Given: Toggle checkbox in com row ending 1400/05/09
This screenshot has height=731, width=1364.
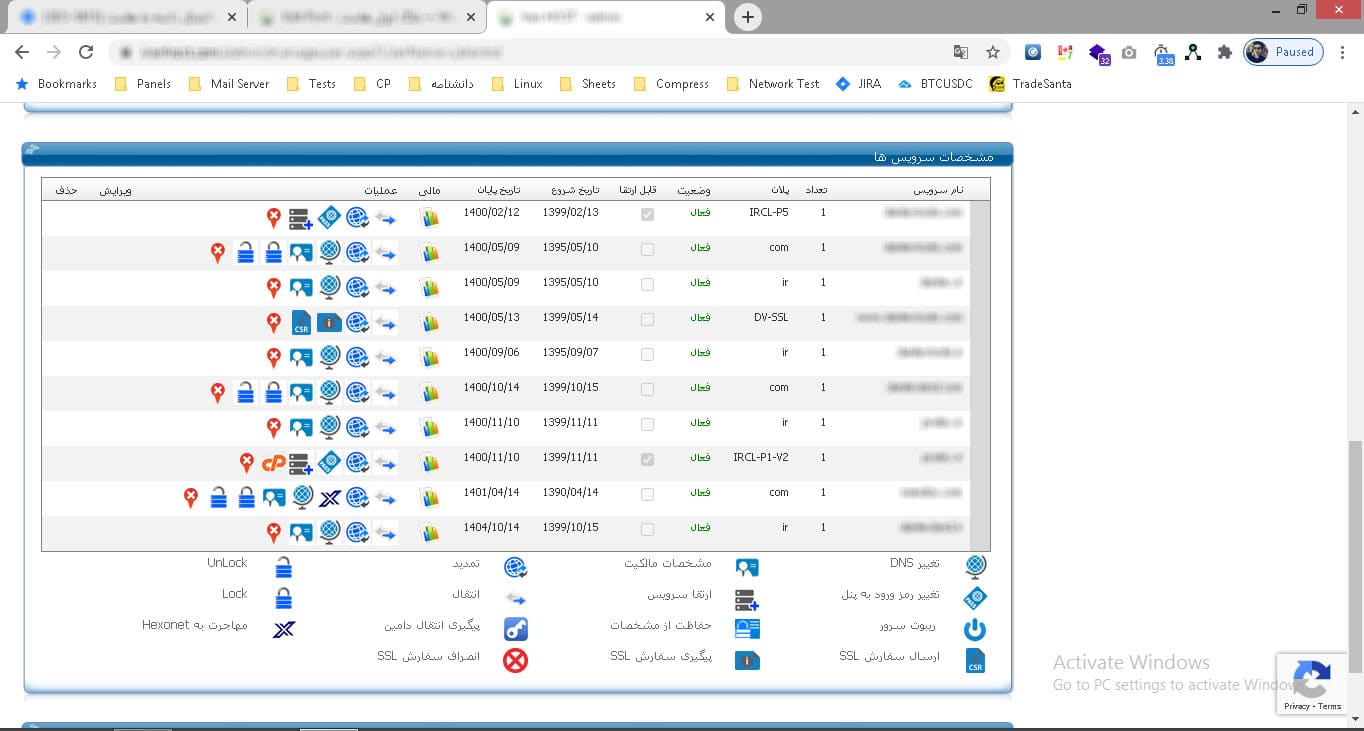Looking at the screenshot, I should click(647, 249).
